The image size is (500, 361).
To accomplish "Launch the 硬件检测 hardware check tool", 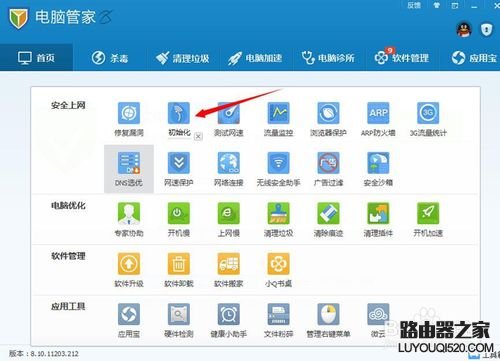I will coord(179,314).
